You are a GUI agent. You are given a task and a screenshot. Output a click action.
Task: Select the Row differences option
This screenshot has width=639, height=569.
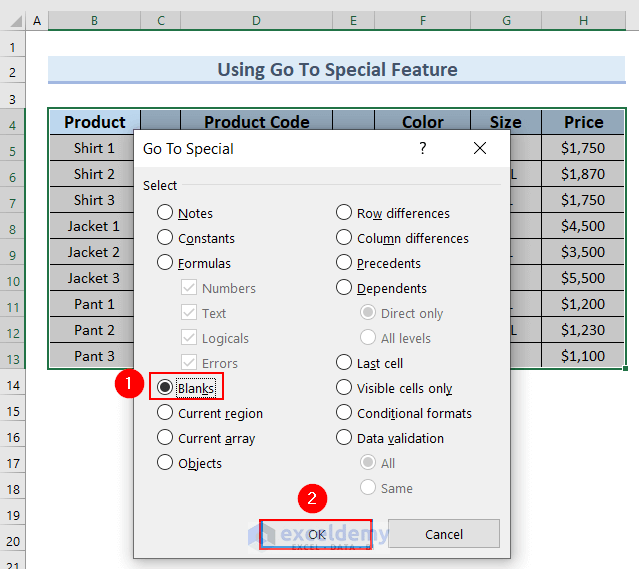pos(393,213)
